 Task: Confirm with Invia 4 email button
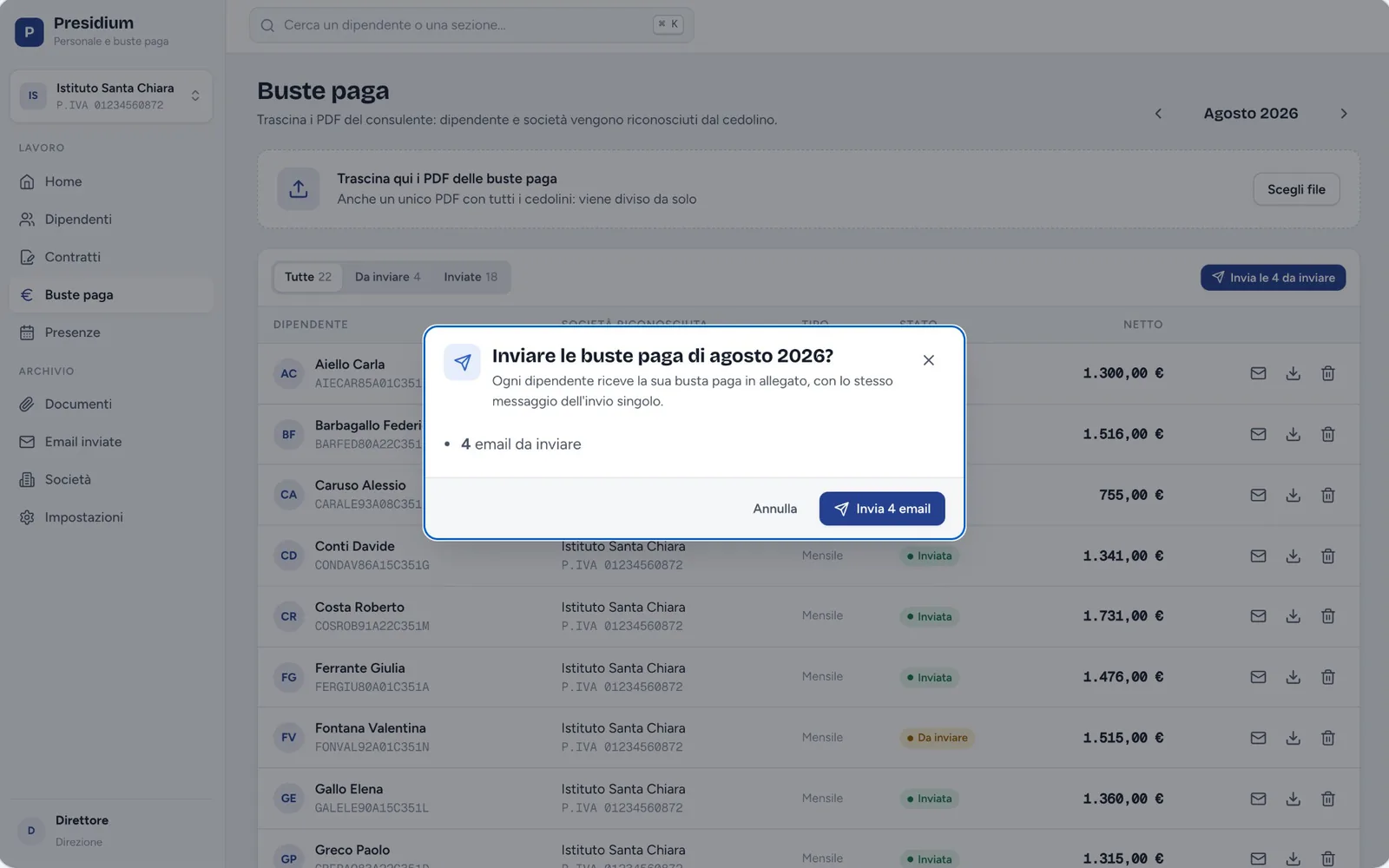click(x=882, y=509)
